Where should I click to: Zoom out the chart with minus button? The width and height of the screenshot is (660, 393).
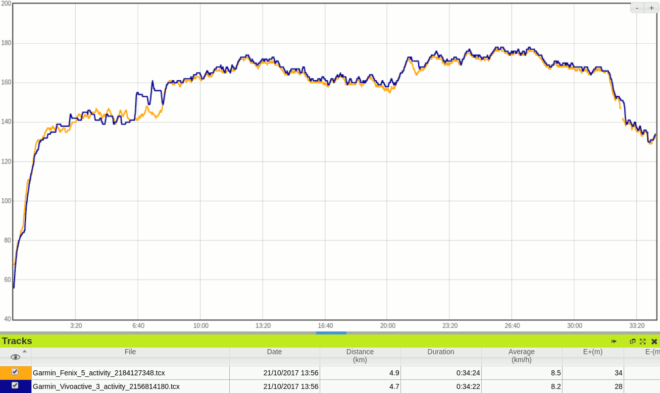point(637,8)
